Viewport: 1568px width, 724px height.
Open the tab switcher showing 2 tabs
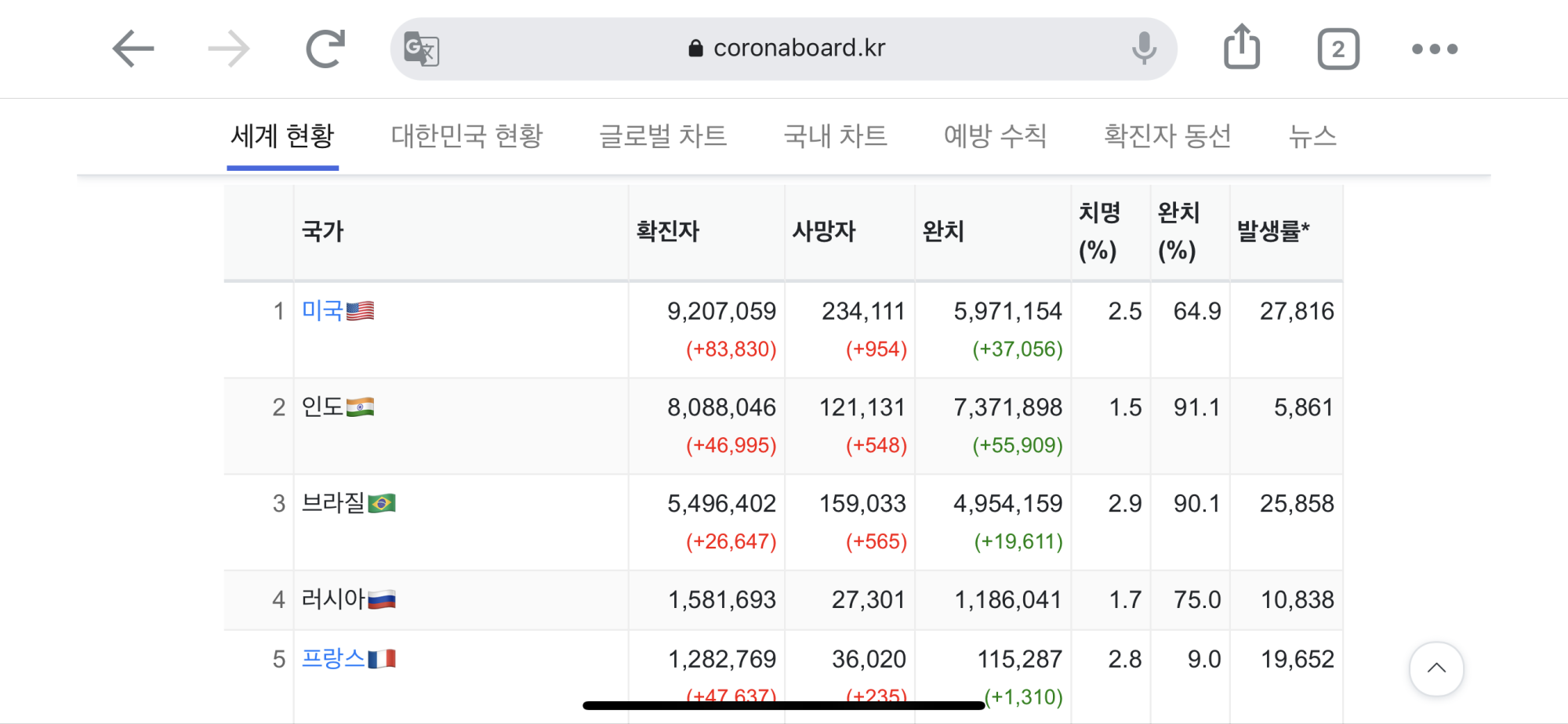pos(1338,49)
